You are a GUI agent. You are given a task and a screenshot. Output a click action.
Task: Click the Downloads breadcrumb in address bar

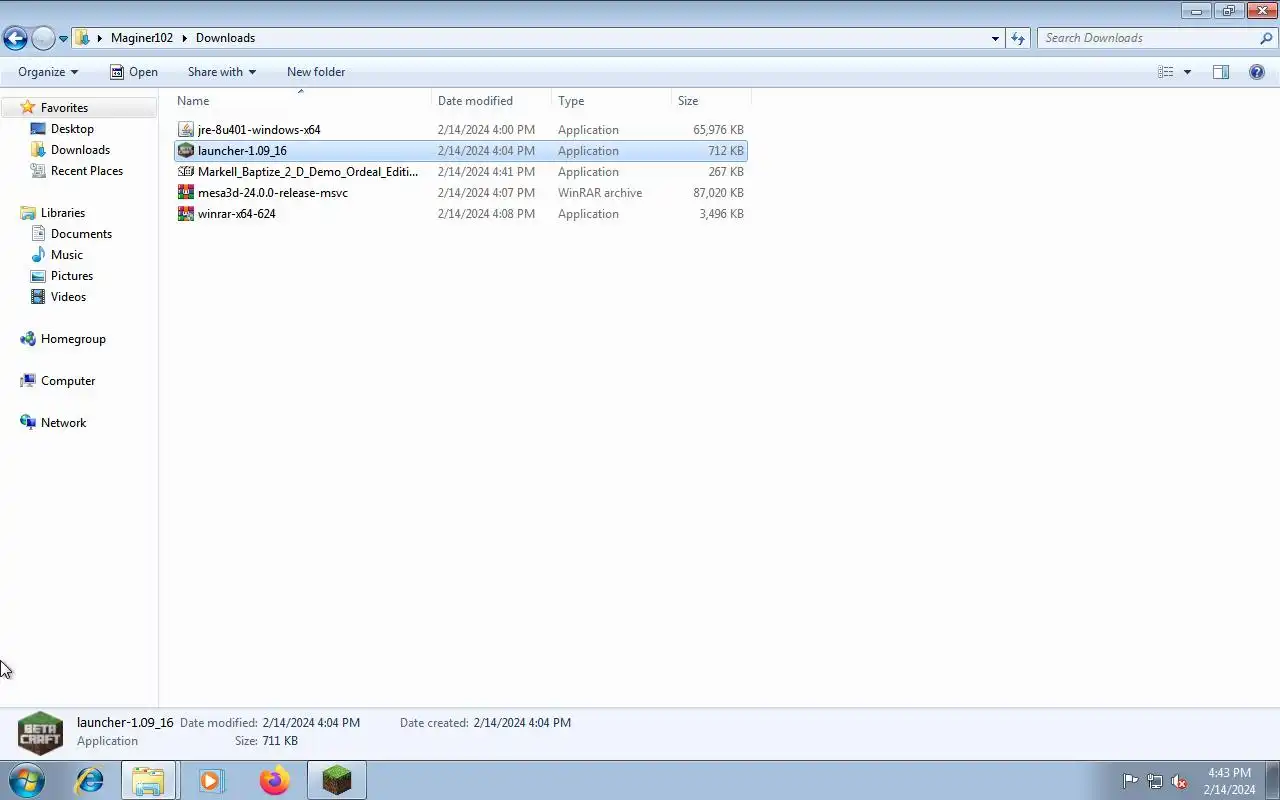pyautogui.click(x=225, y=38)
